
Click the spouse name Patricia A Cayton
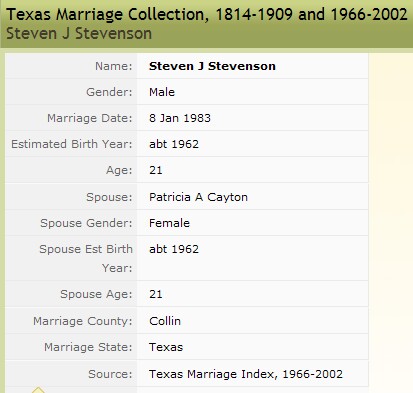198,197
